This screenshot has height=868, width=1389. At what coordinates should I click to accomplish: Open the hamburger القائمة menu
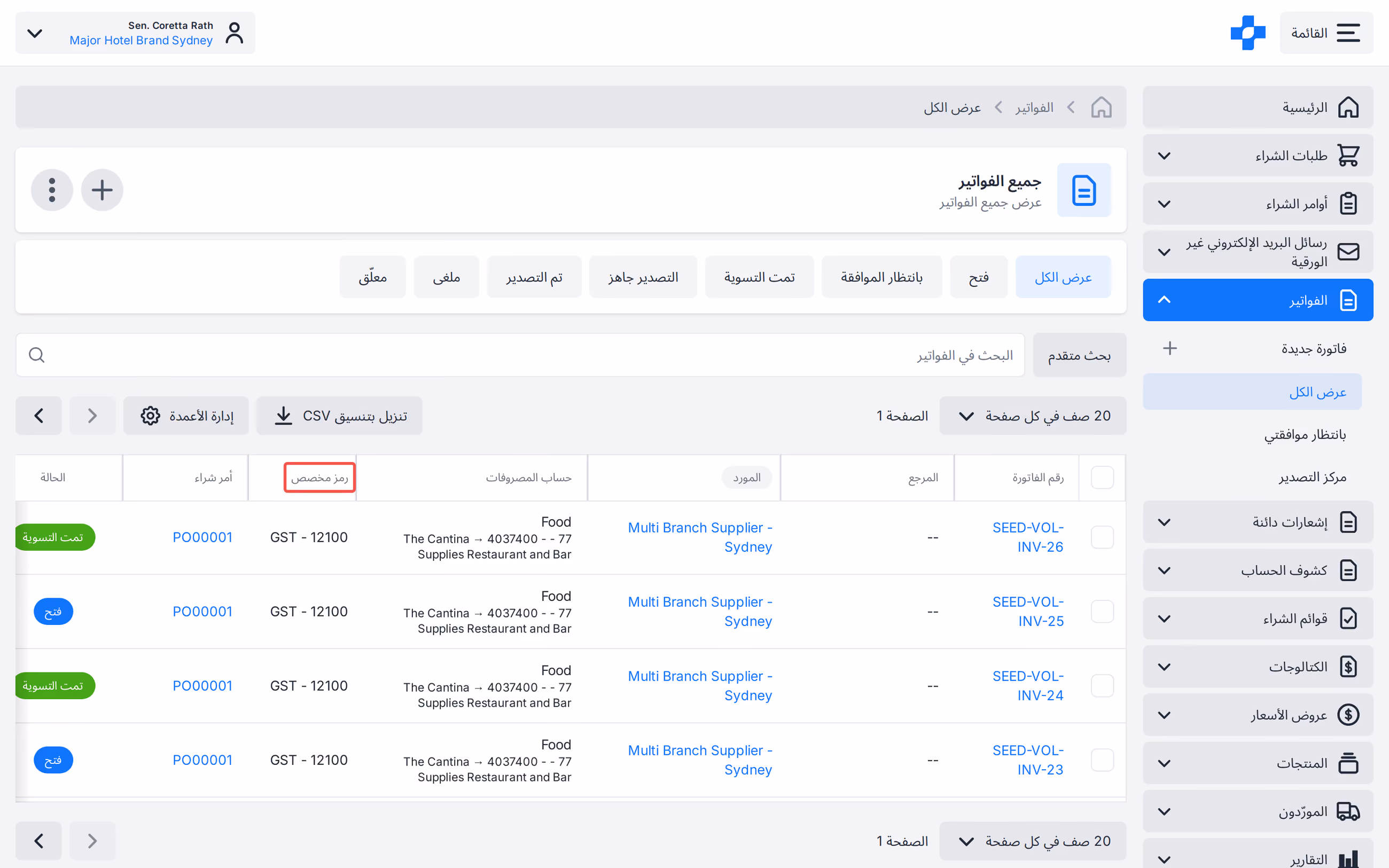(x=1326, y=33)
